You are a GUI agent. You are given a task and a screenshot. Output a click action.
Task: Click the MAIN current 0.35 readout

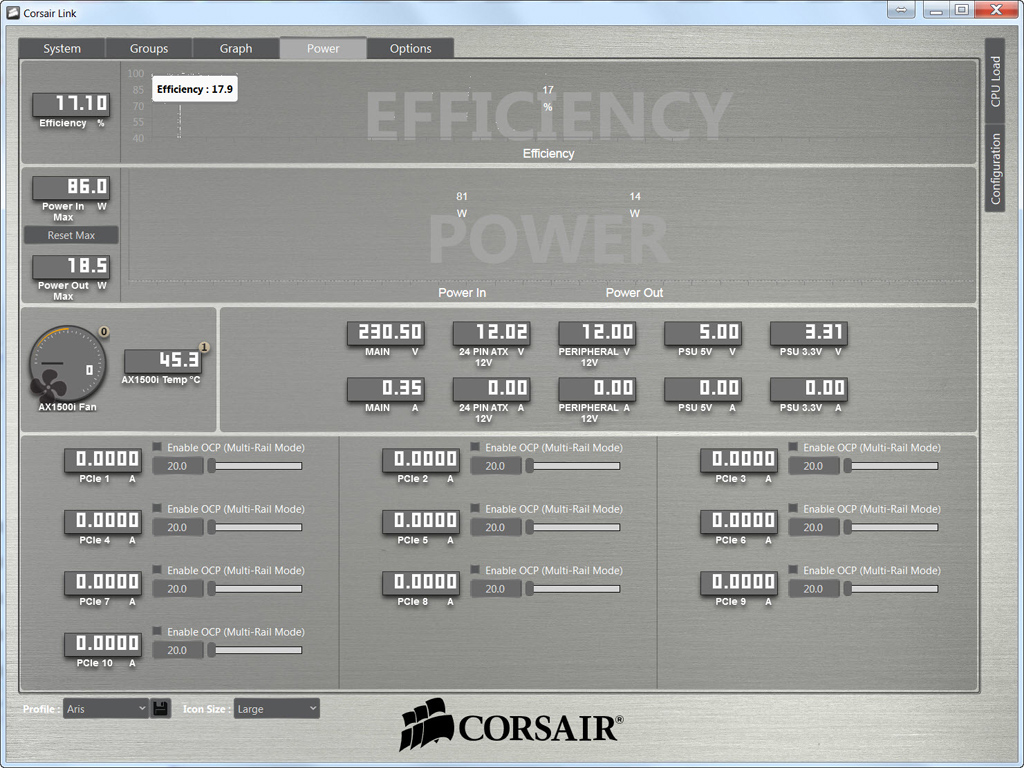pos(386,389)
